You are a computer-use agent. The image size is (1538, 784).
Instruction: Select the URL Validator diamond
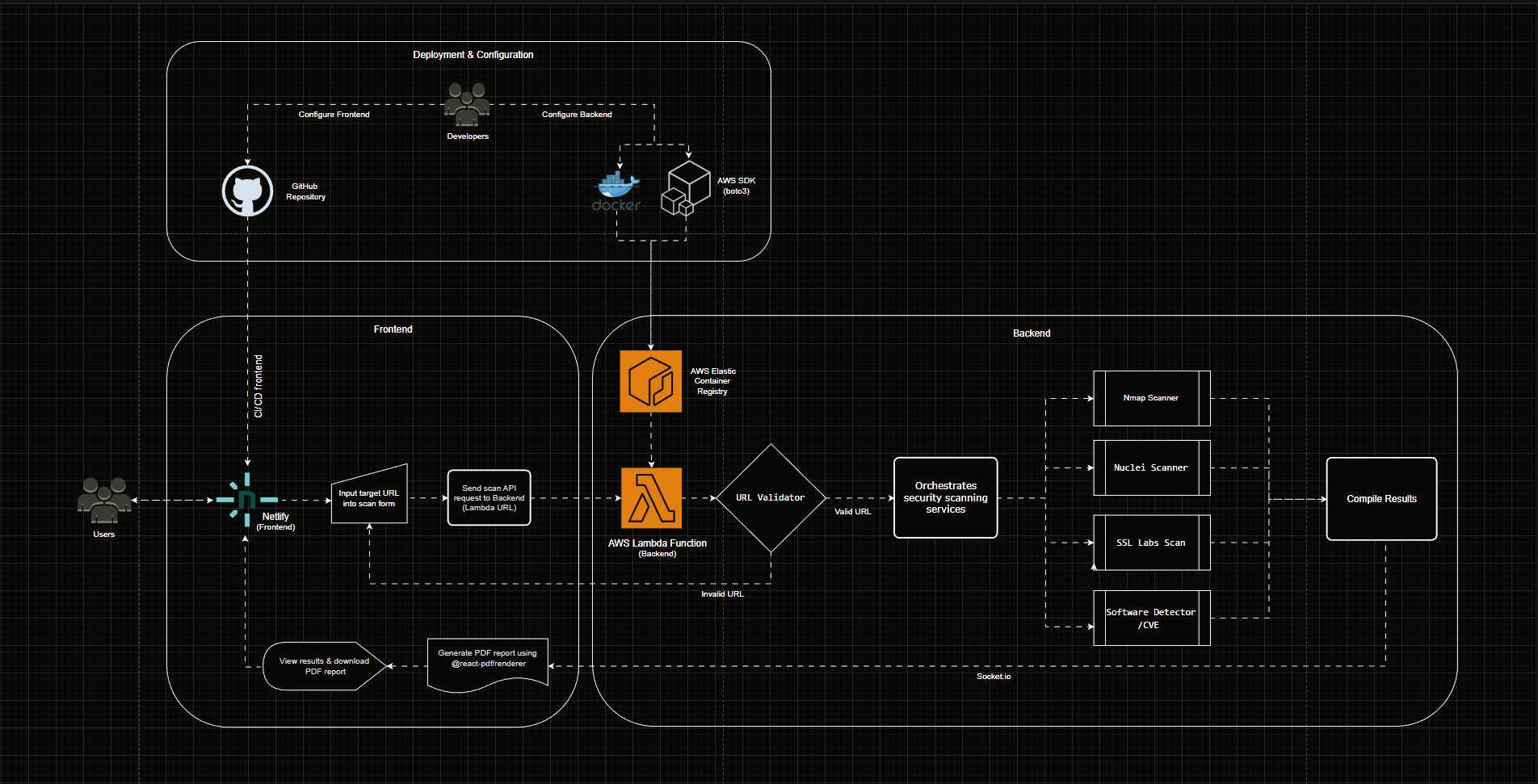pyautogui.click(x=771, y=498)
